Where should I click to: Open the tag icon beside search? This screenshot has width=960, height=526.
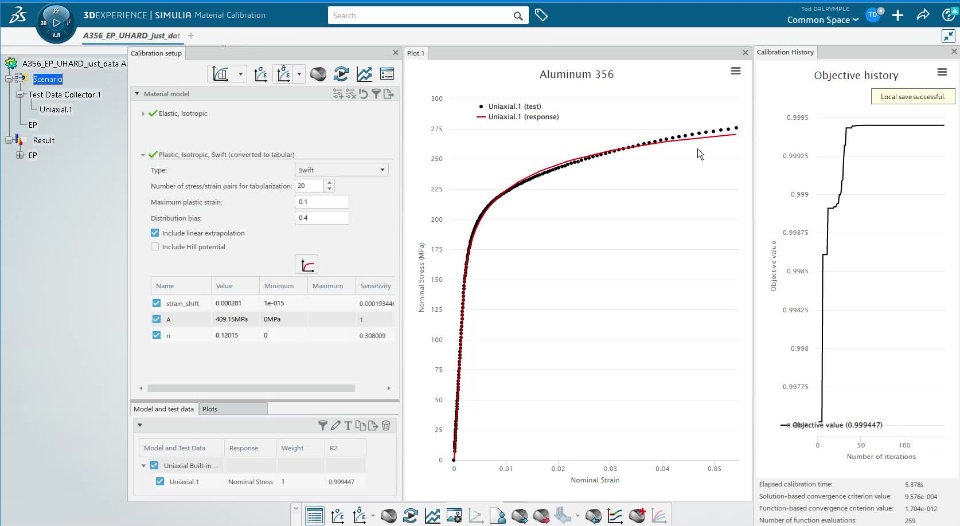(541, 15)
